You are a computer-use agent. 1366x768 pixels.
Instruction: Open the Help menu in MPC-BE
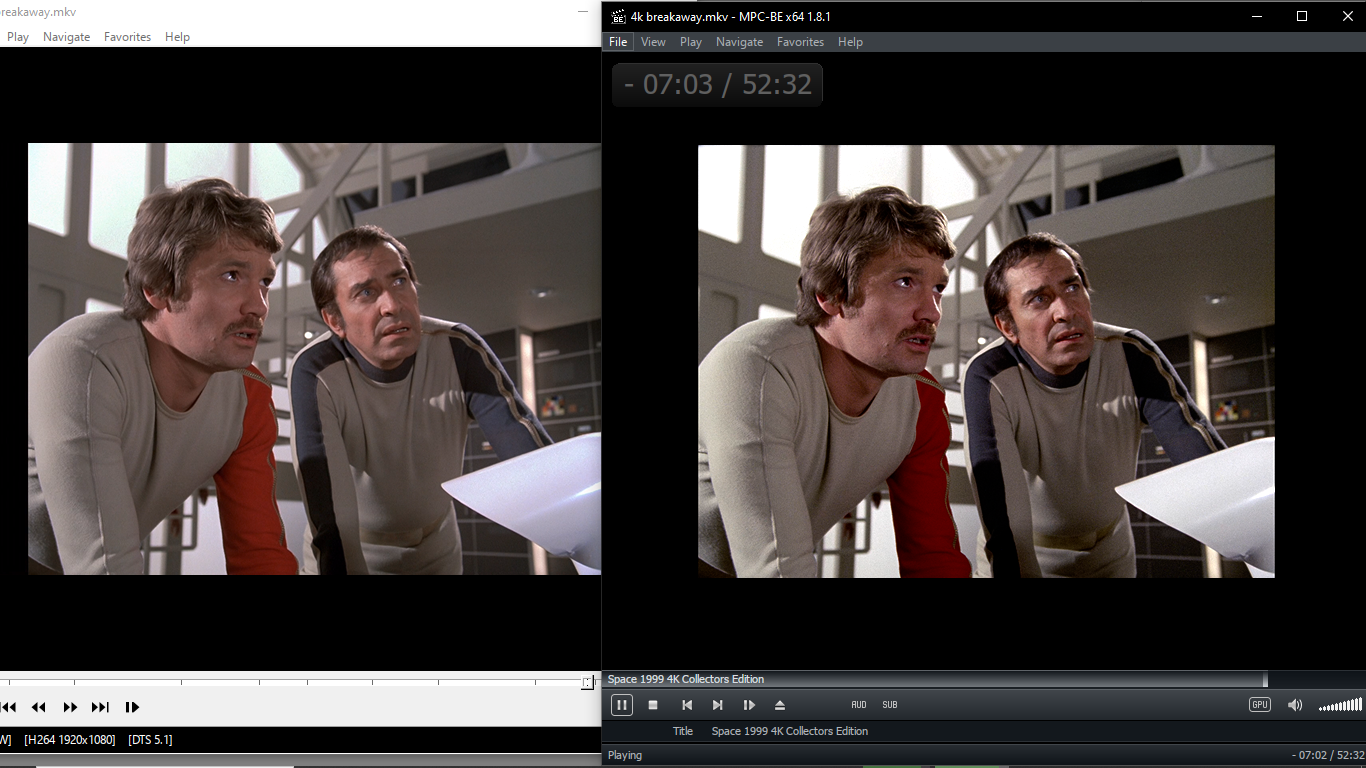pos(850,42)
